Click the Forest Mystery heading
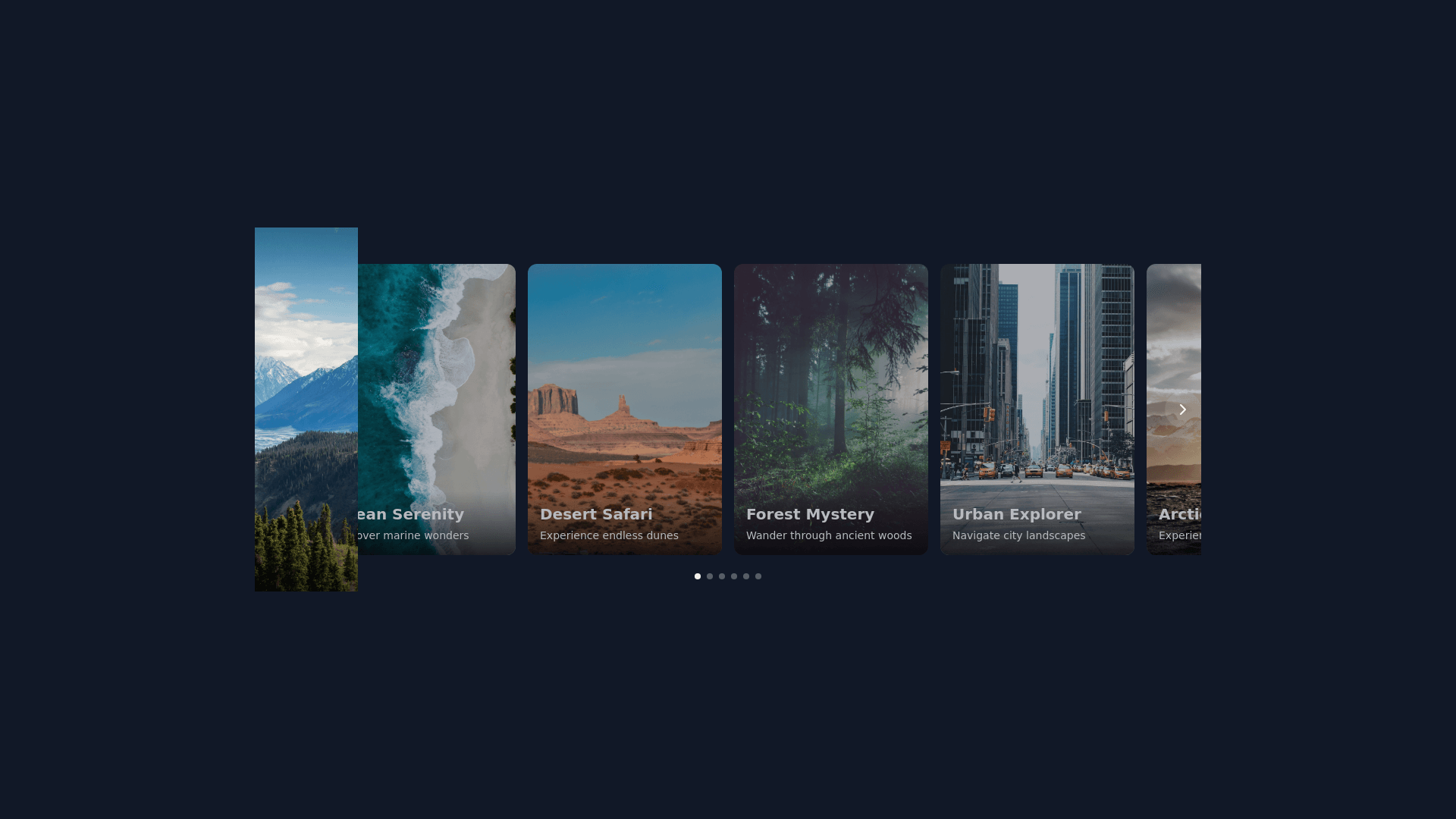This screenshot has width=1456, height=819. (x=810, y=514)
